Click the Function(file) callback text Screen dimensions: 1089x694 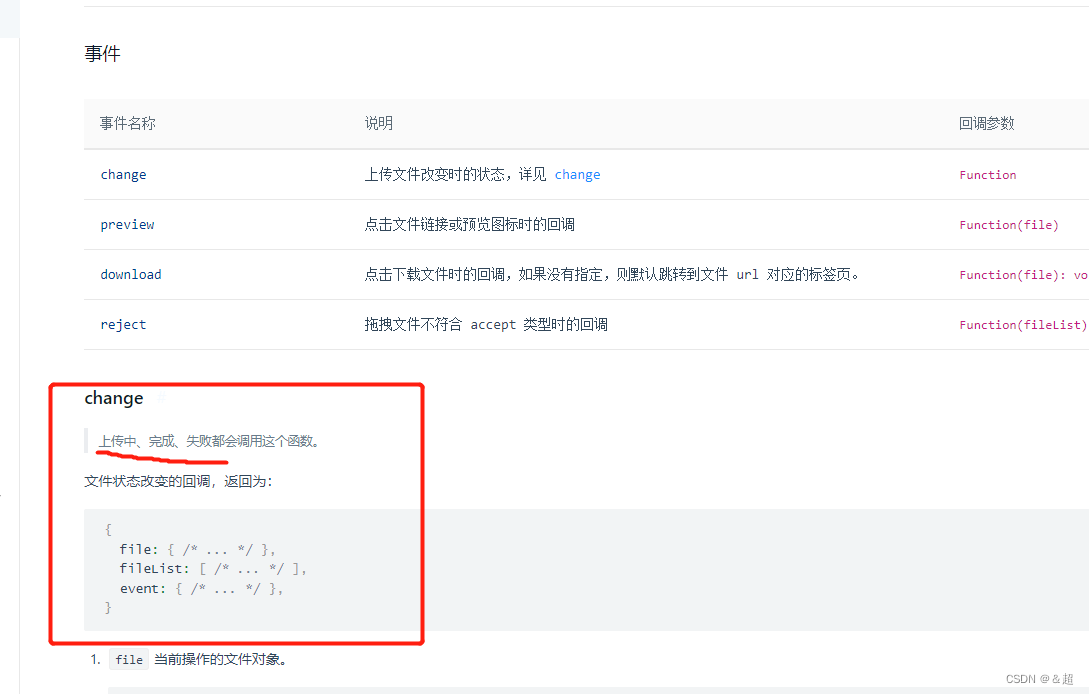(1009, 224)
